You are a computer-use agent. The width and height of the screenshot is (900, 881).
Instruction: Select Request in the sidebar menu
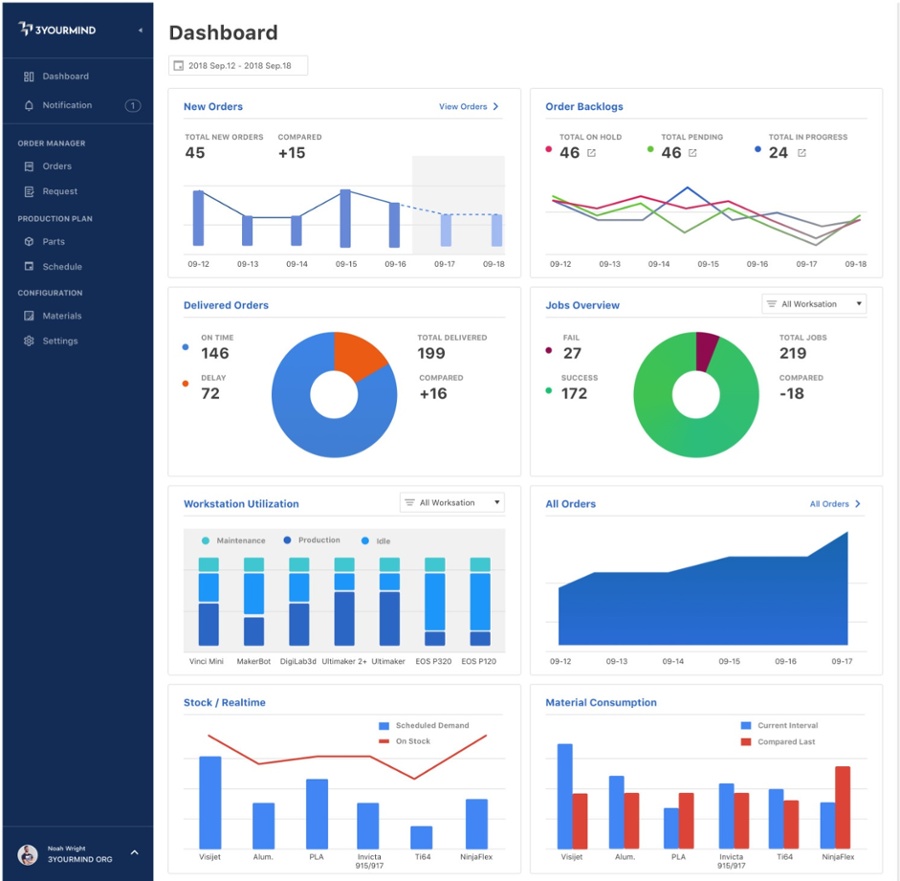click(59, 191)
